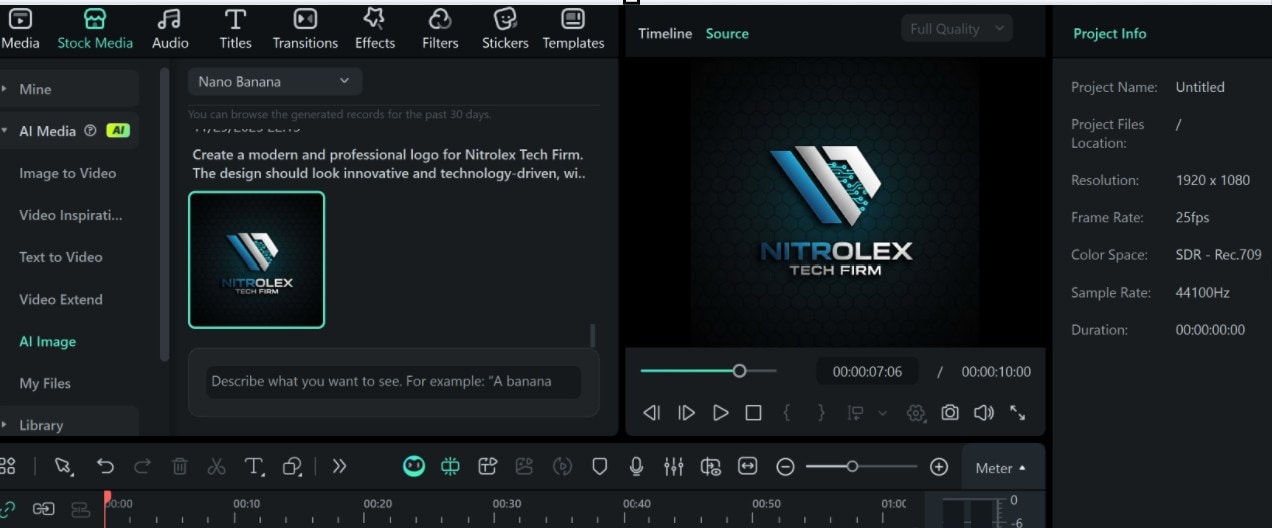This screenshot has width=1272, height=528.
Task: Enter fullscreen preview
Action: click(x=1018, y=413)
